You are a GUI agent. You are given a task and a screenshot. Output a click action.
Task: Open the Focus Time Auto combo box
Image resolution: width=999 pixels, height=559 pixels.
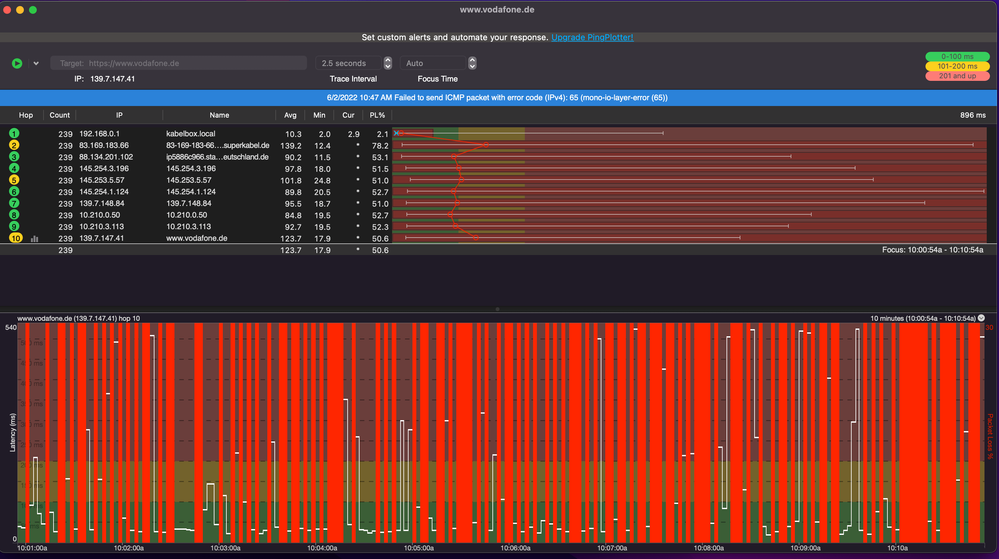coord(433,63)
